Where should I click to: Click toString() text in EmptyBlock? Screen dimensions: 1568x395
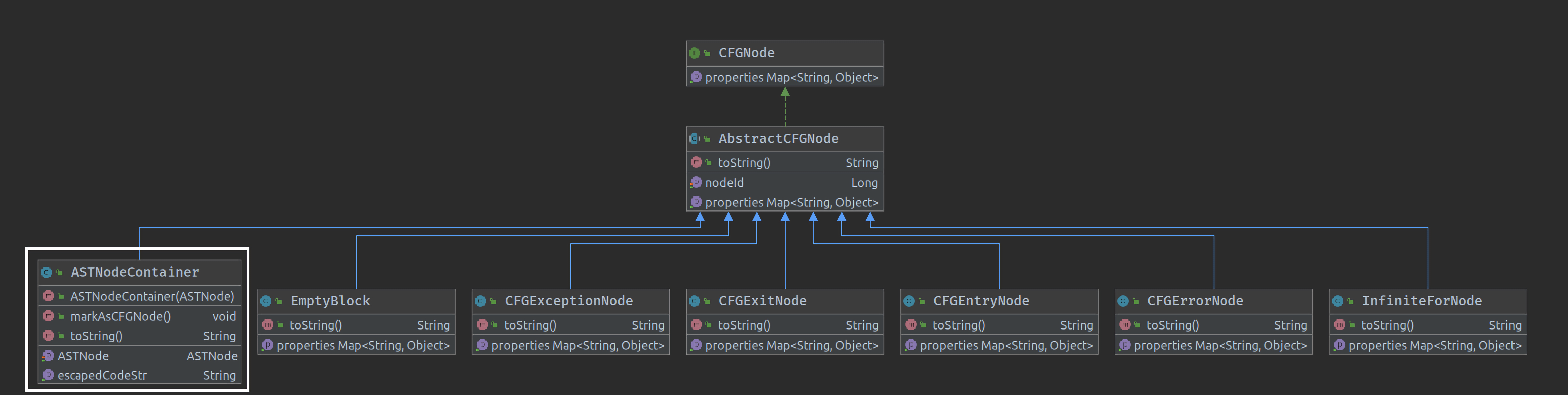point(315,325)
